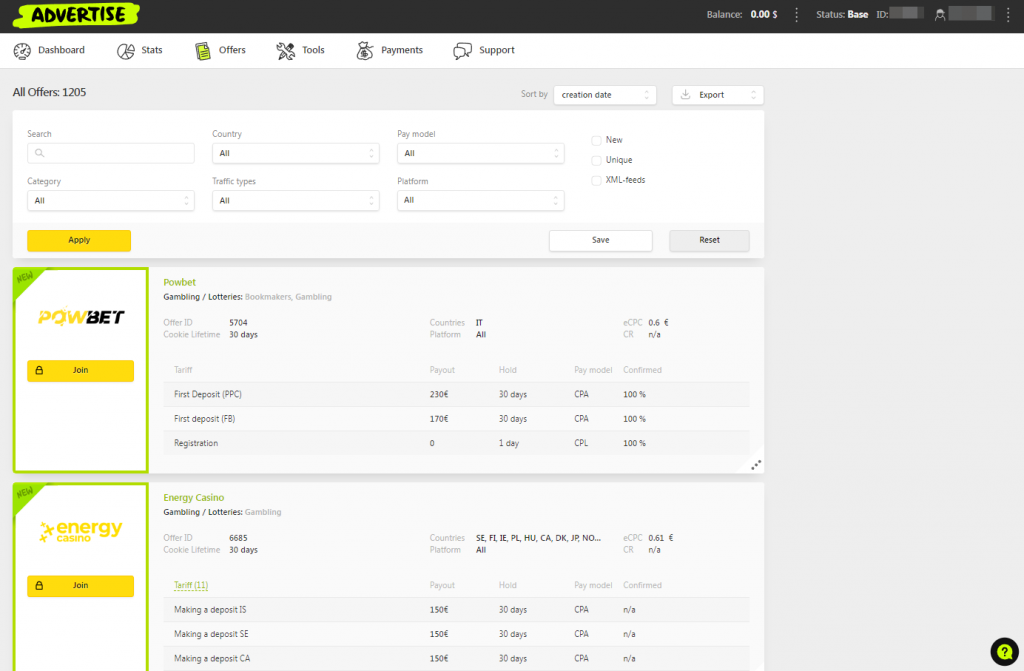This screenshot has width=1024, height=671.
Task: Open the Traffic types dropdown
Action: click(295, 201)
